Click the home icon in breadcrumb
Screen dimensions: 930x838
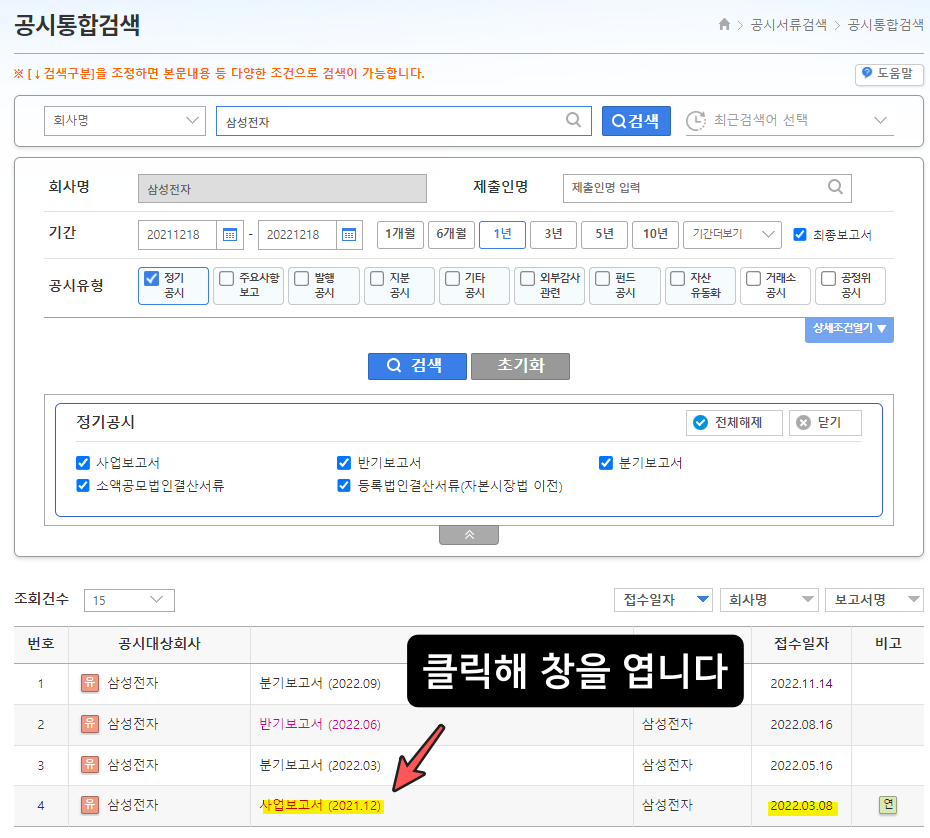724,24
